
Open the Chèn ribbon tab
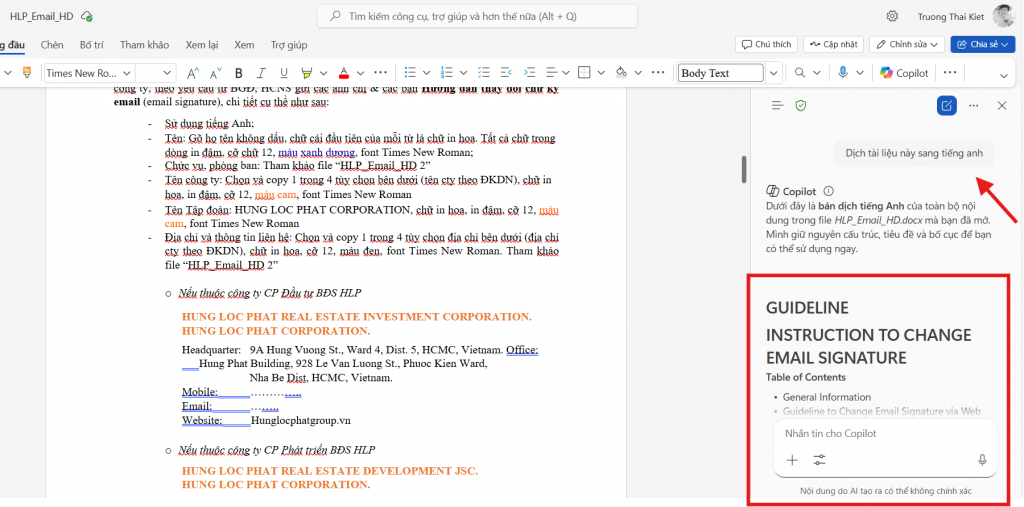point(52,45)
